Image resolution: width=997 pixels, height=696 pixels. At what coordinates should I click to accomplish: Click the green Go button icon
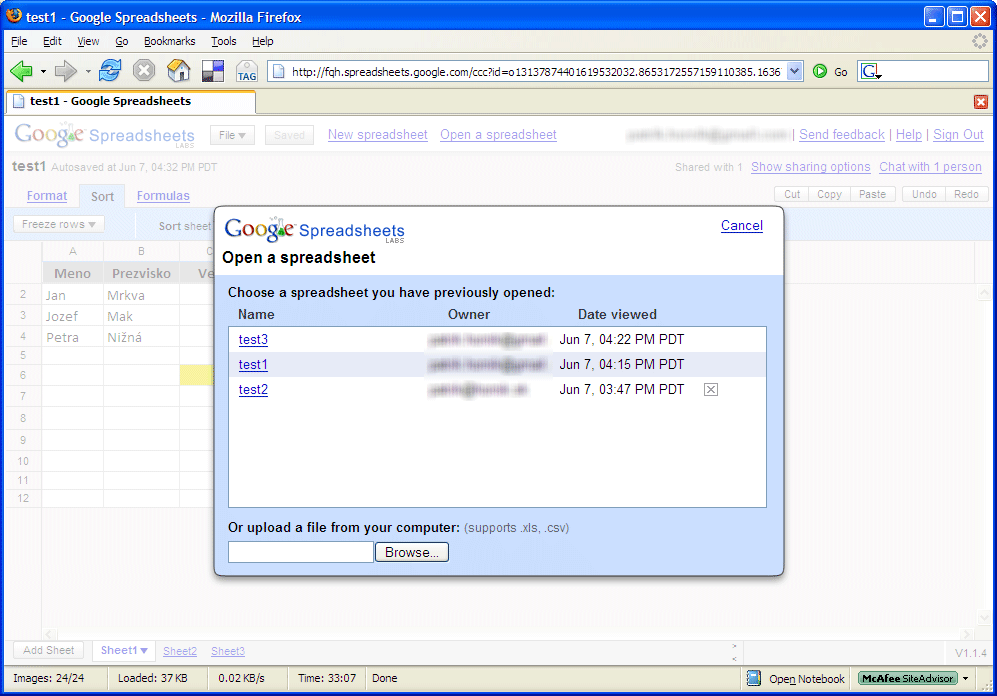click(820, 71)
